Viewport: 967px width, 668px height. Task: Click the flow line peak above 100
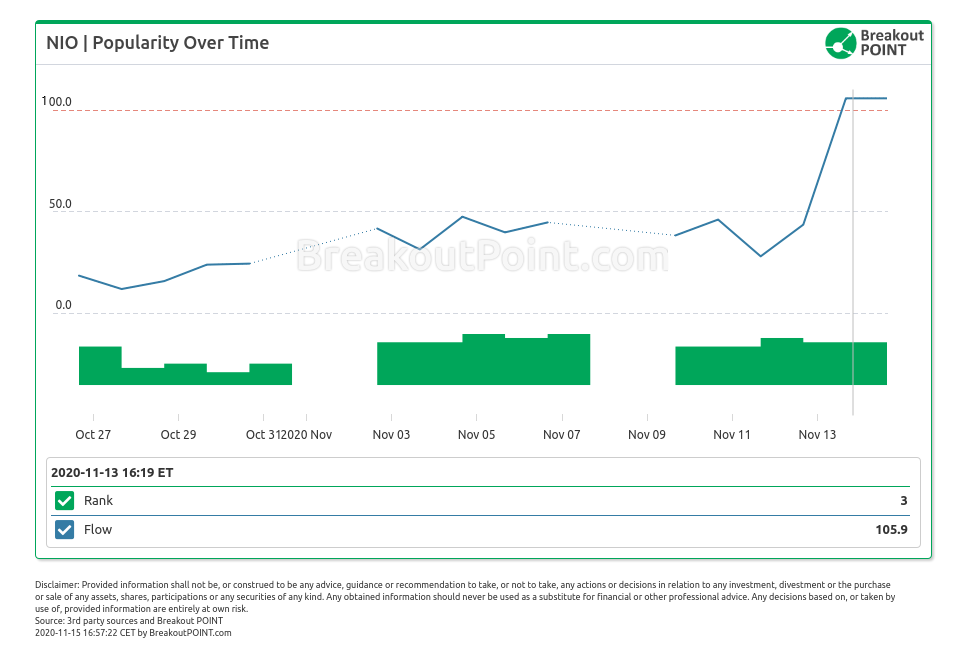(x=866, y=98)
